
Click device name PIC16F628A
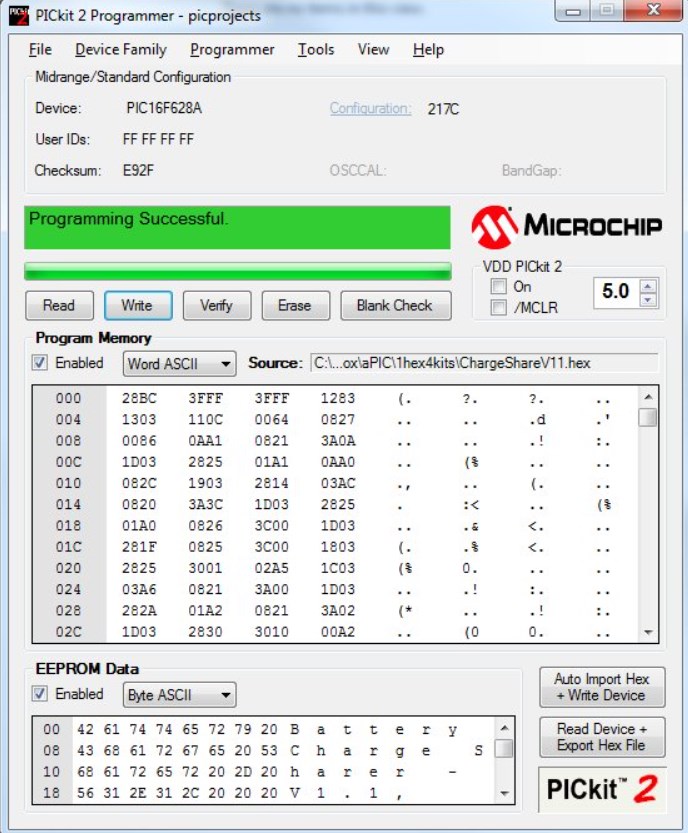[x=164, y=108]
